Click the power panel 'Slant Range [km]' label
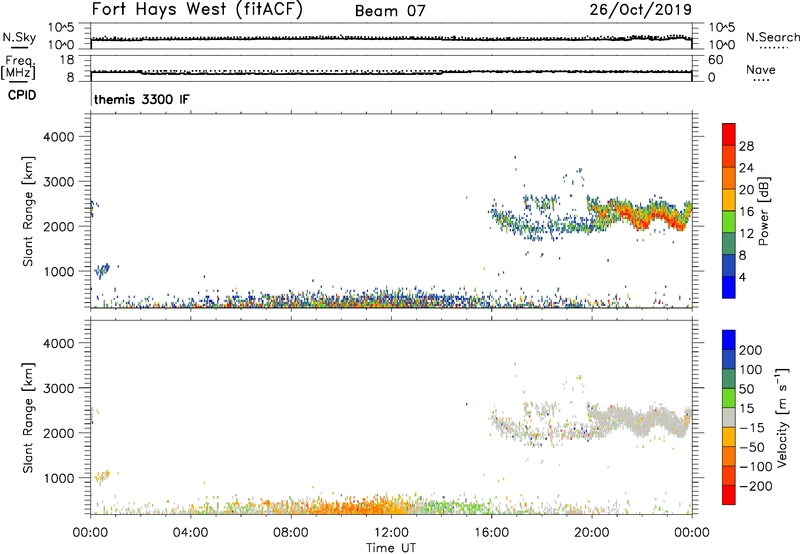This screenshot has width=800, height=554. [x=28, y=211]
